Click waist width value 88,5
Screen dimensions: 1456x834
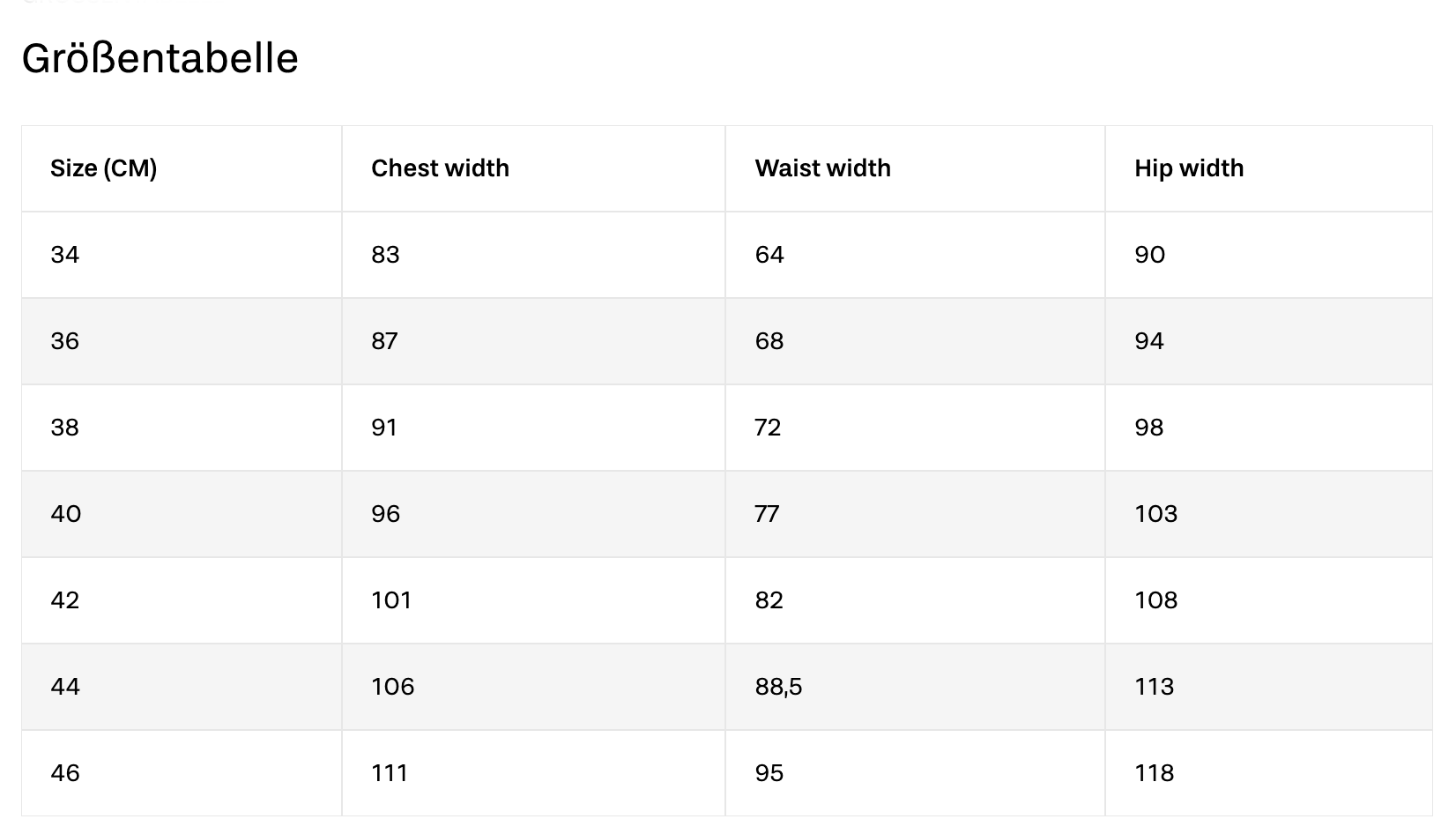[778, 687]
